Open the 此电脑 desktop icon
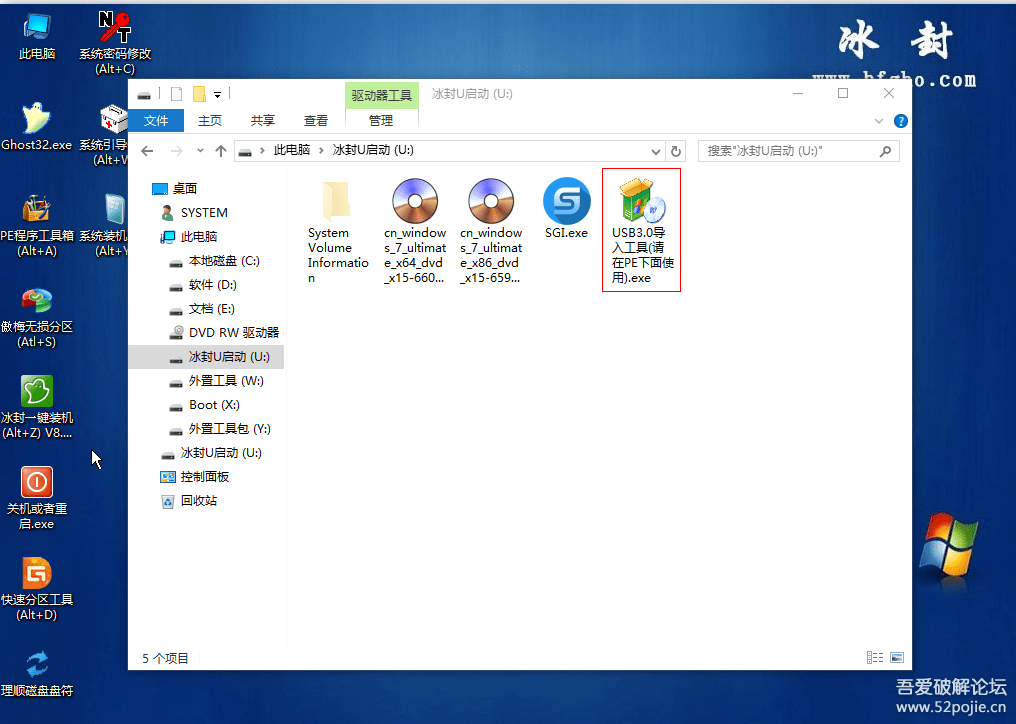 pyautogui.click(x=37, y=37)
